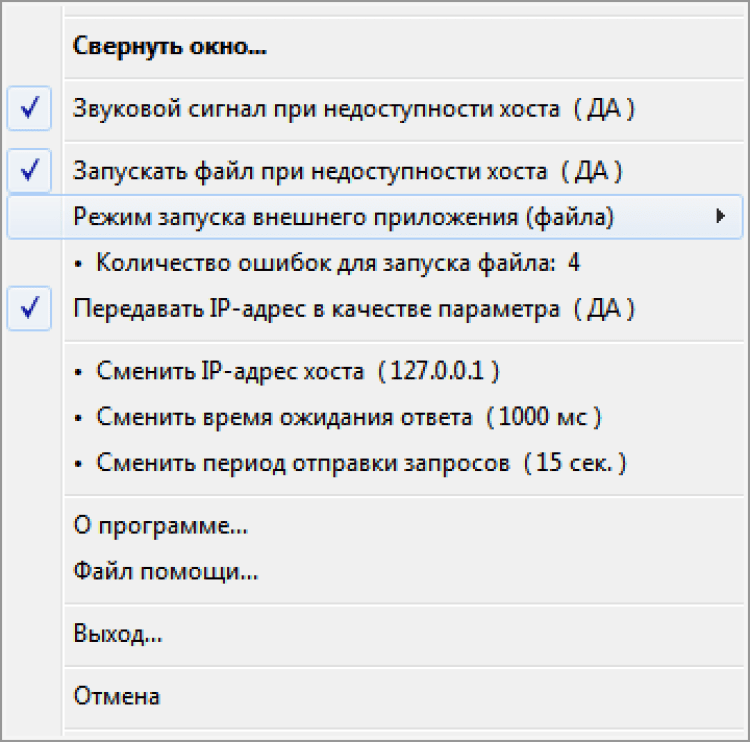
Task: Click bullet before Сменить время ожидания
Action: coord(80,419)
